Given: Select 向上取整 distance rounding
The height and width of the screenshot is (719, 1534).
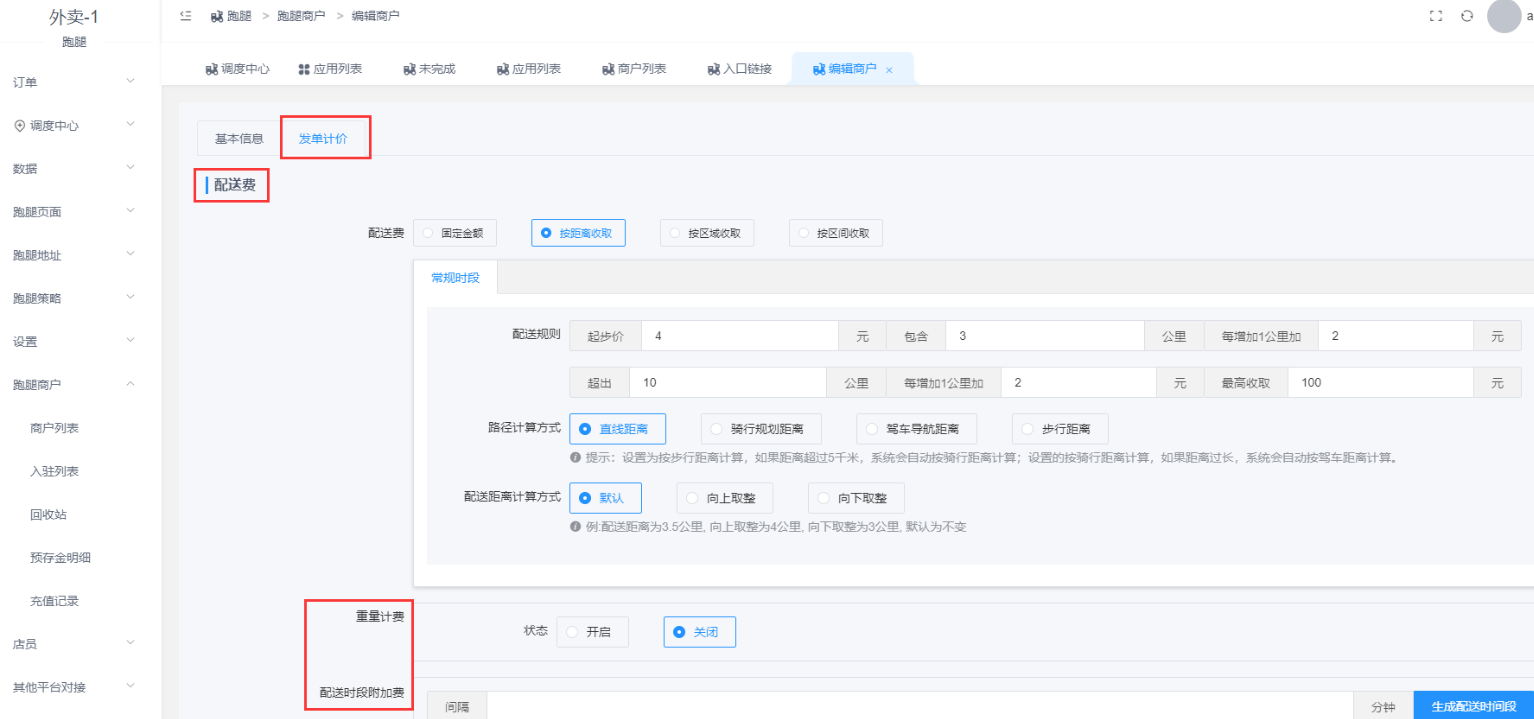Looking at the screenshot, I should coord(724,497).
